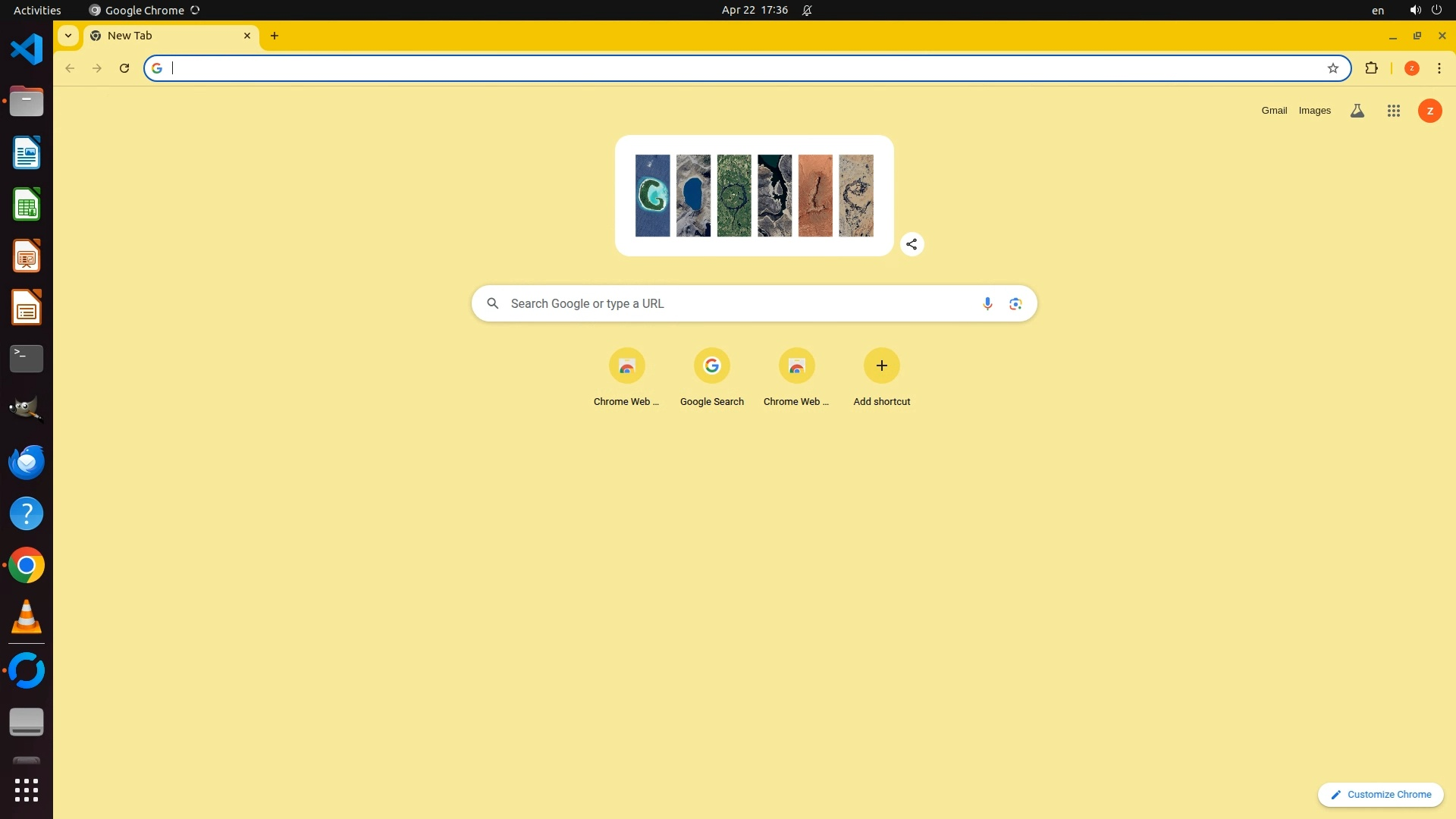Share the Google doodle
This screenshot has width=1456, height=819.
(x=912, y=244)
